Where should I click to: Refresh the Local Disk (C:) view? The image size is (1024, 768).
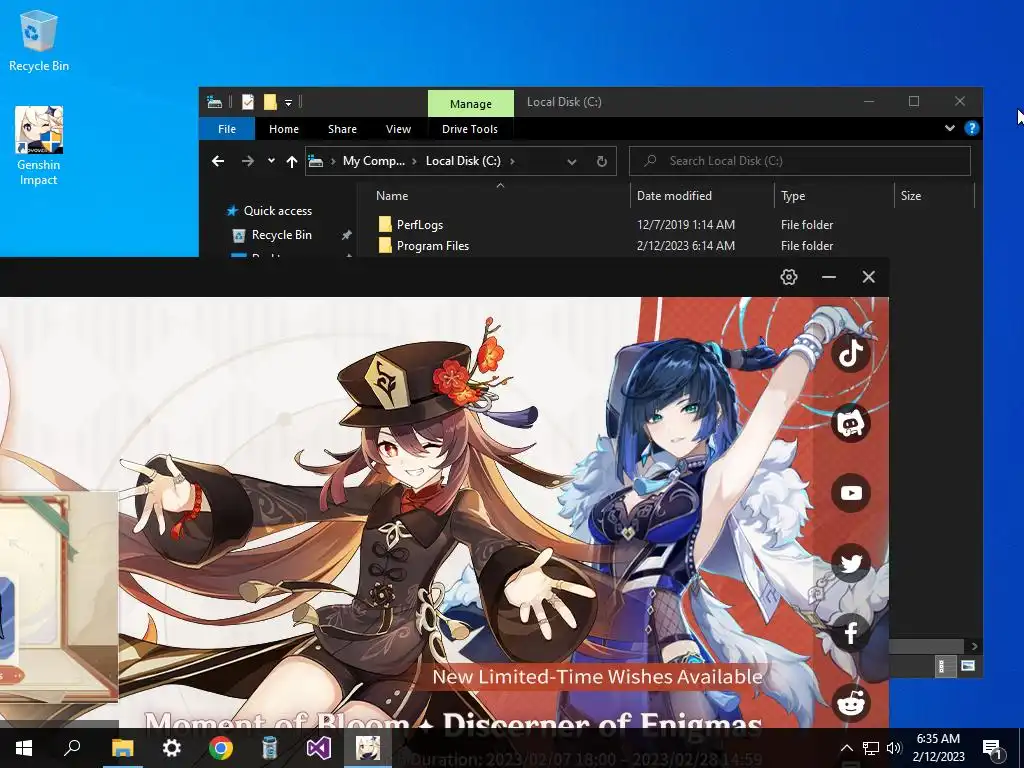point(601,161)
